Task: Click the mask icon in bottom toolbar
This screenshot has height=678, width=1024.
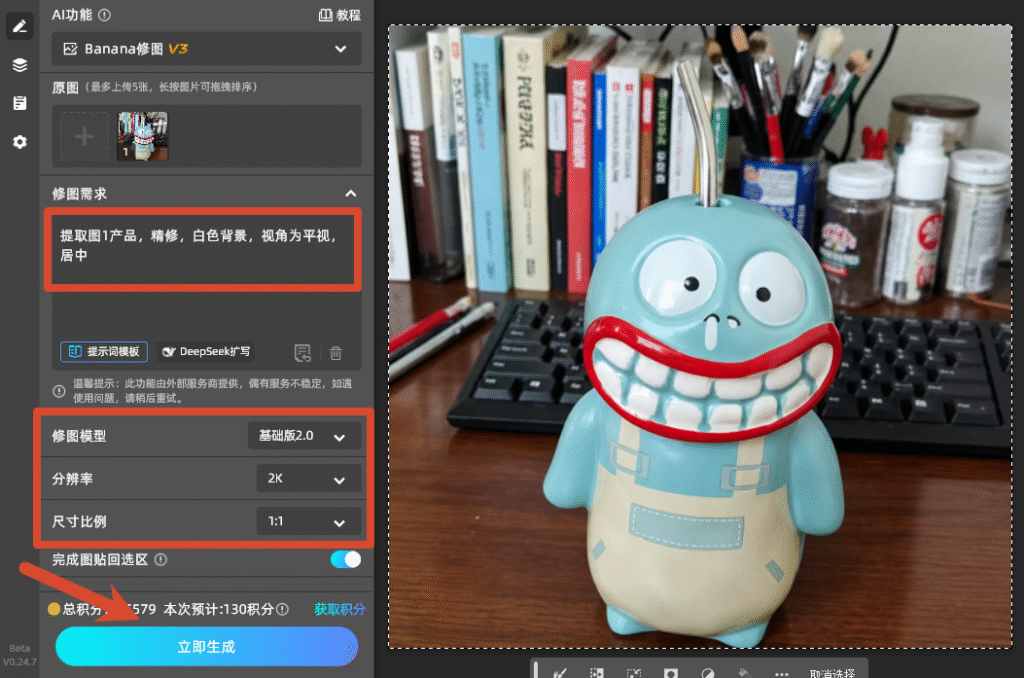Action: 671,673
